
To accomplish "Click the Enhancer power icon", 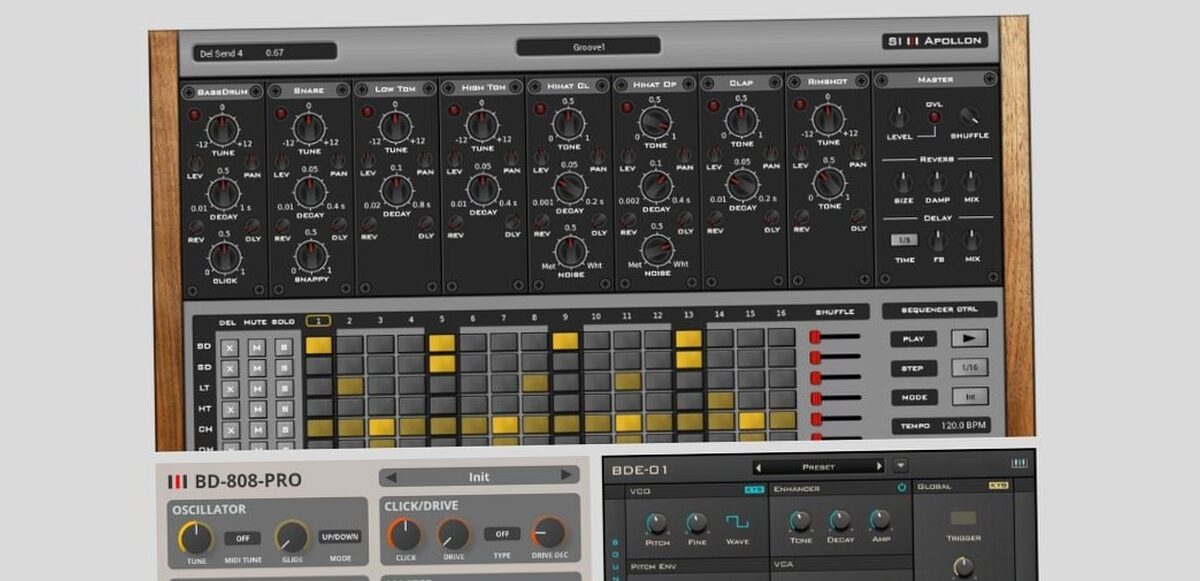I will coord(901,488).
